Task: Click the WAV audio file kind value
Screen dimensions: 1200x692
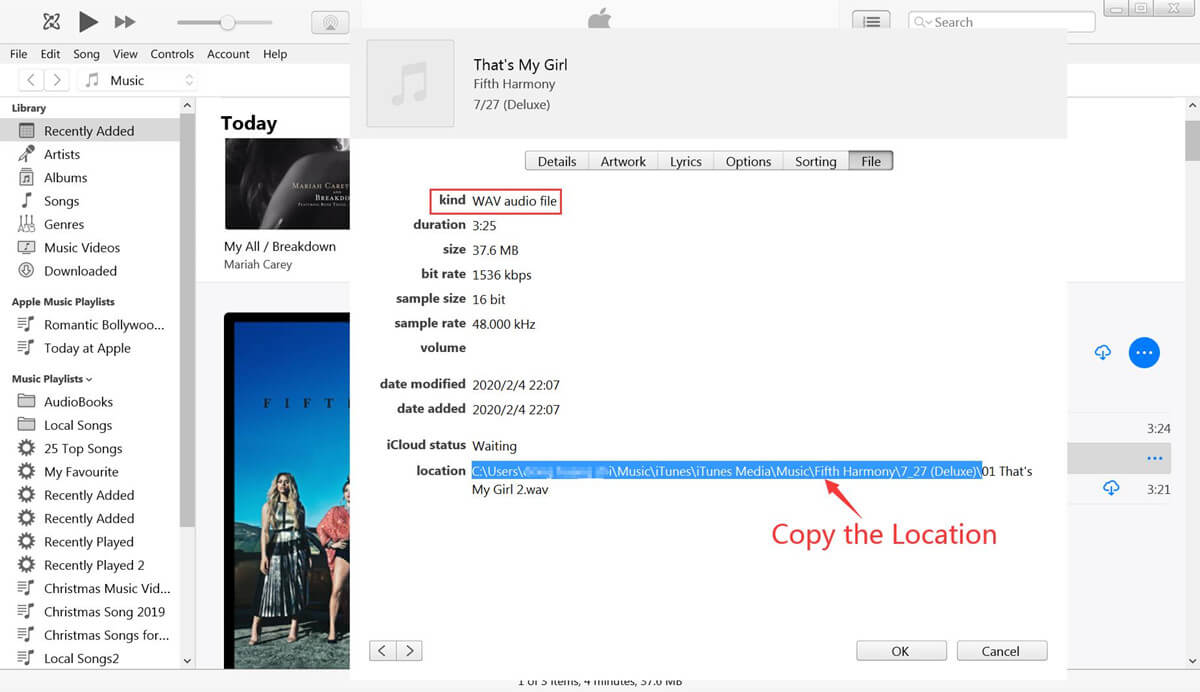Action: (512, 201)
